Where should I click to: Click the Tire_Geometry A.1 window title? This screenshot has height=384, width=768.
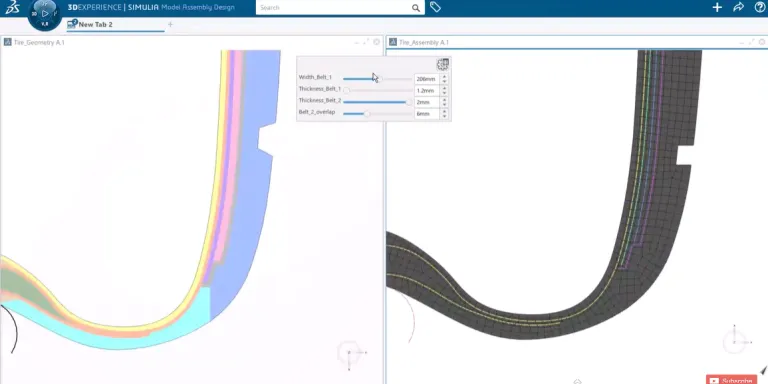pyautogui.click(x=39, y=43)
